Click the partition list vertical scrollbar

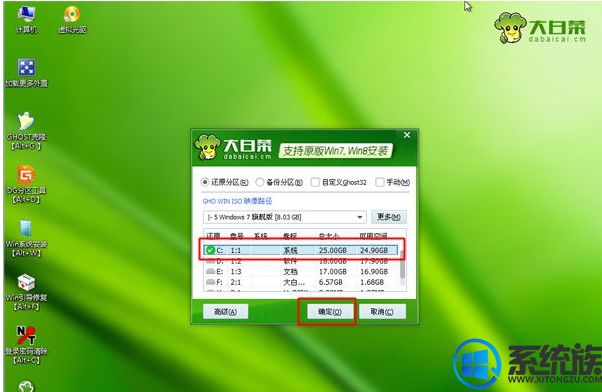(x=402, y=265)
